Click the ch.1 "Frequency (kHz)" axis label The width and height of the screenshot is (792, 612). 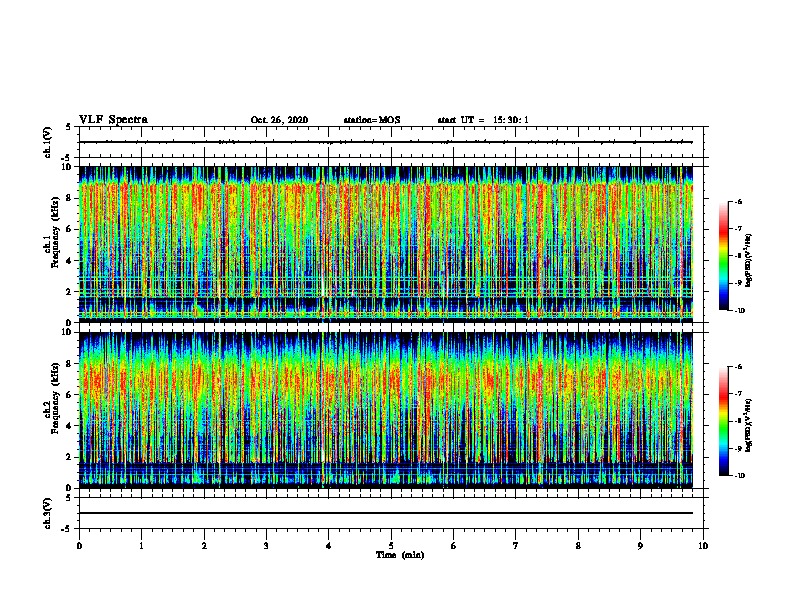point(55,232)
